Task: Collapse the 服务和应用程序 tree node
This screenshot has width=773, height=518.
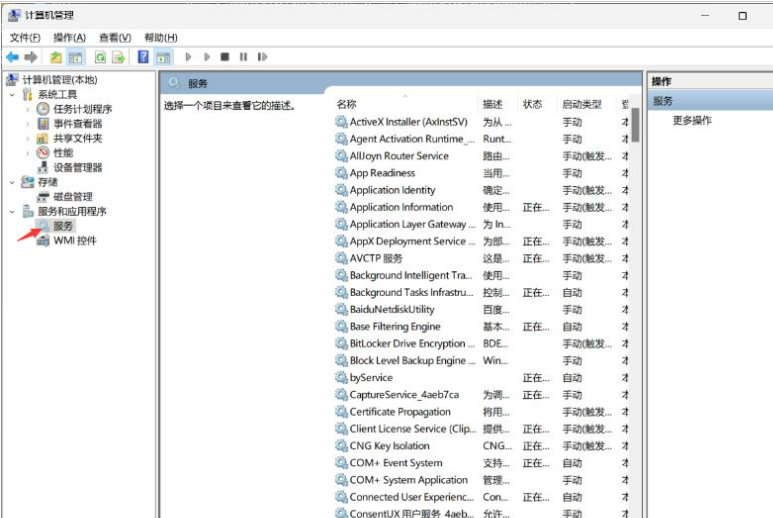Action: pos(12,211)
